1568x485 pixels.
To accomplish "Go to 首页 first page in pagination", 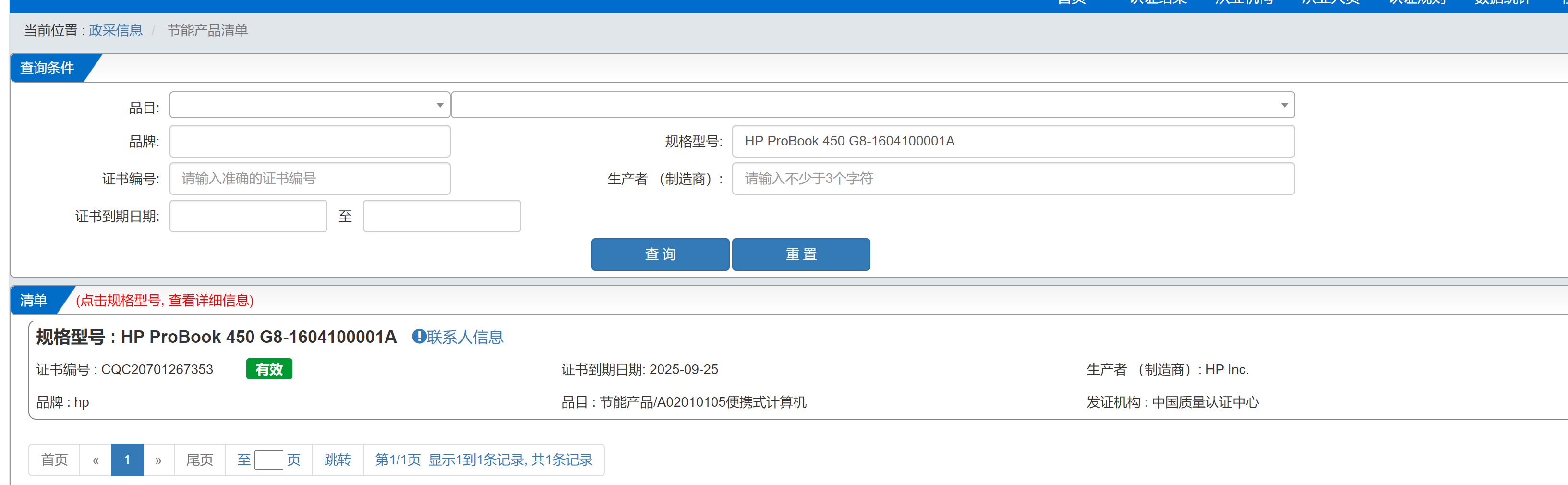I will [x=54, y=460].
